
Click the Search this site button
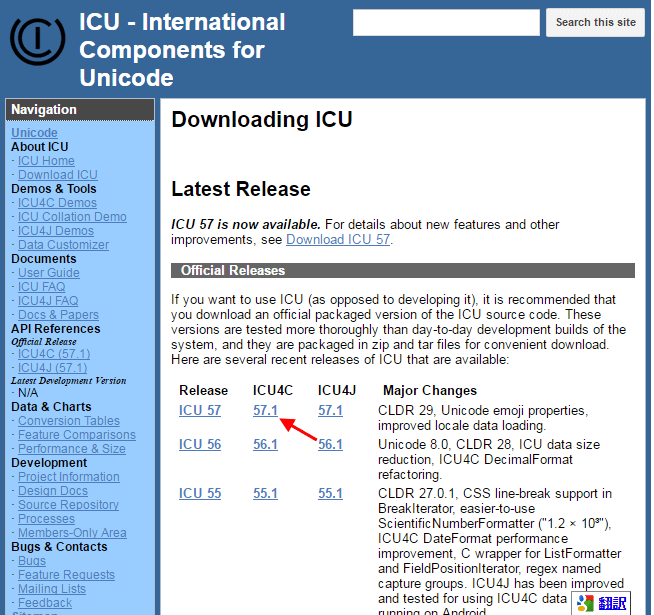click(595, 23)
